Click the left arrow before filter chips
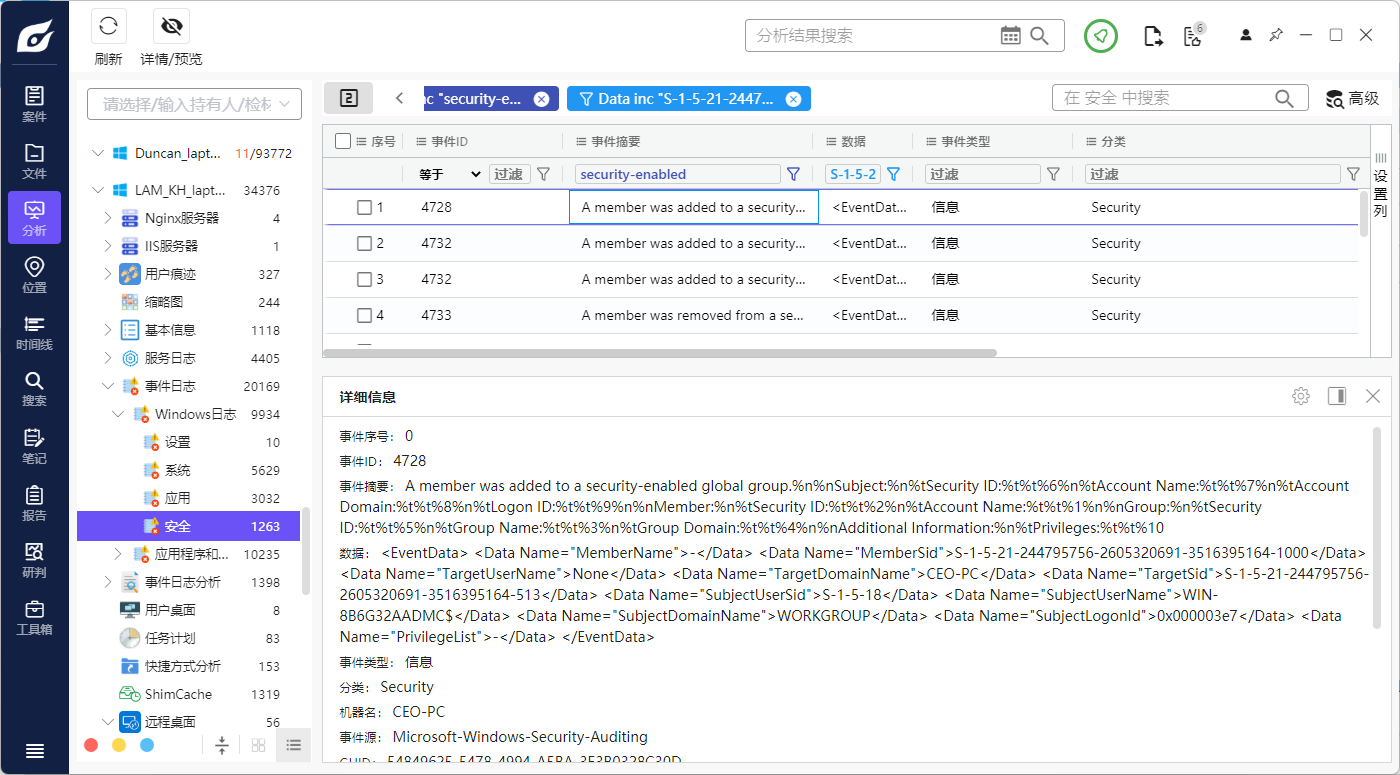The width and height of the screenshot is (1400, 775). (399, 98)
